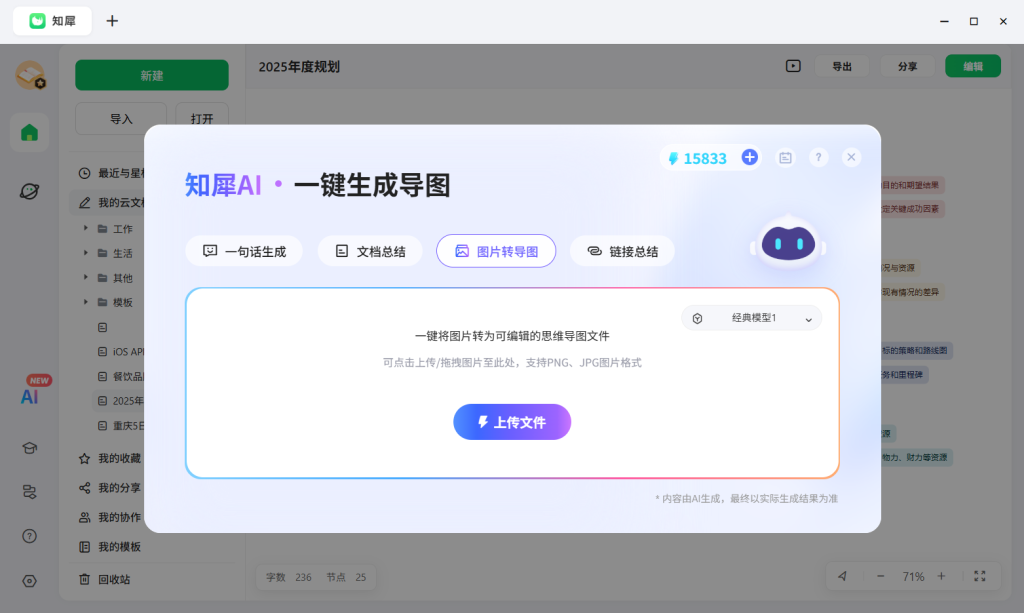Open the settings hexagon sidebar icon
1024x613 pixels.
pos(29,581)
